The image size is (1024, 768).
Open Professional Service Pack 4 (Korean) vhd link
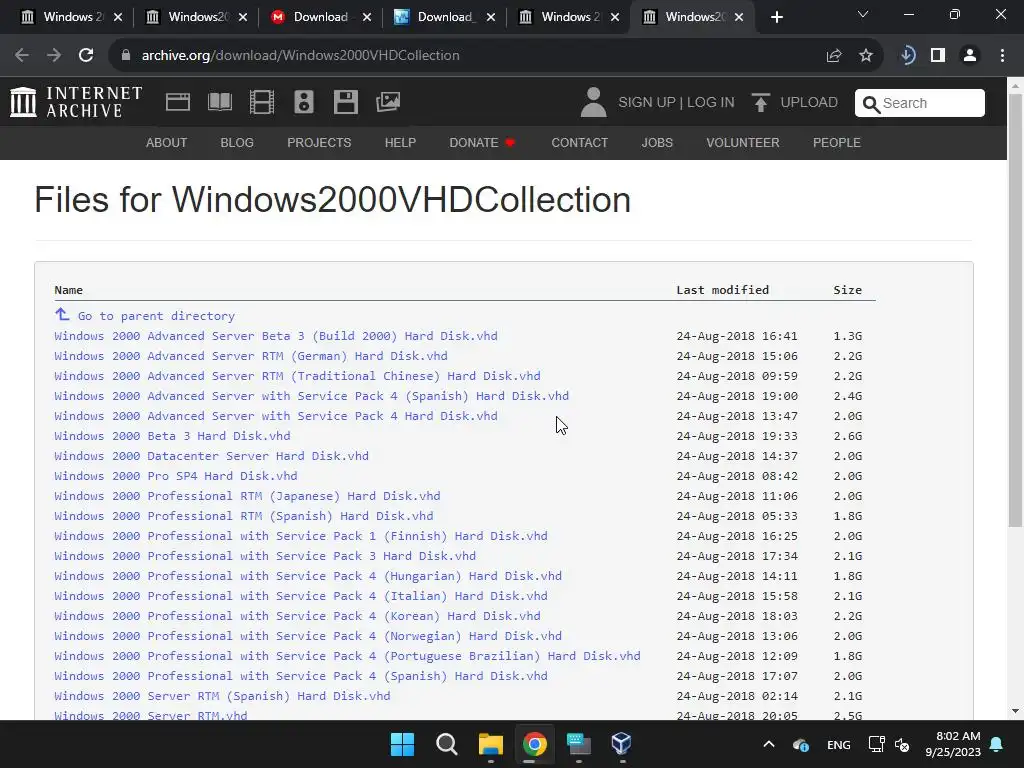pyautogui.click(x=297, y=616)
